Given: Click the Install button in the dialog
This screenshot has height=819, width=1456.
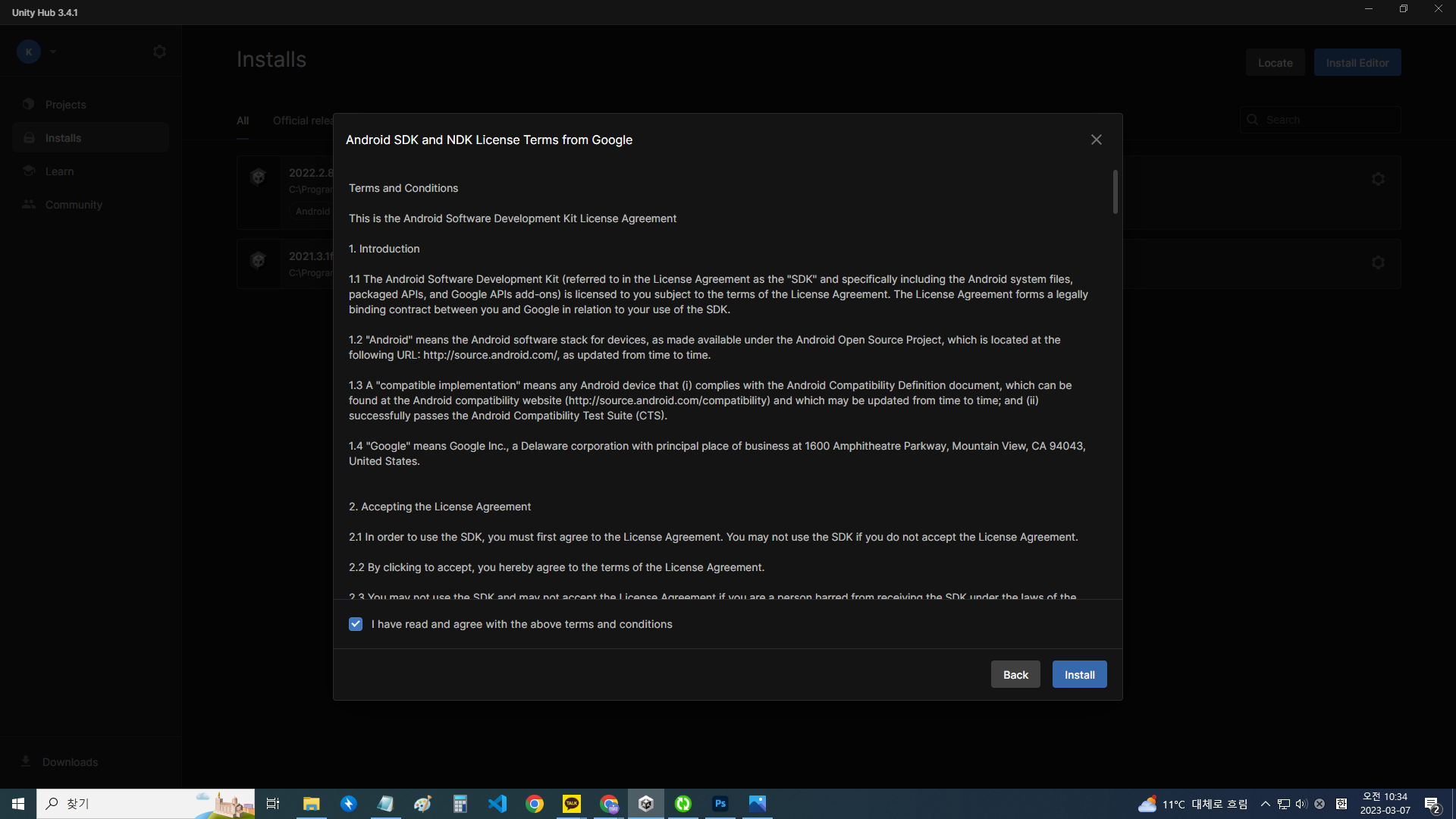Looking at the screenshot, I should [1079, 674].
